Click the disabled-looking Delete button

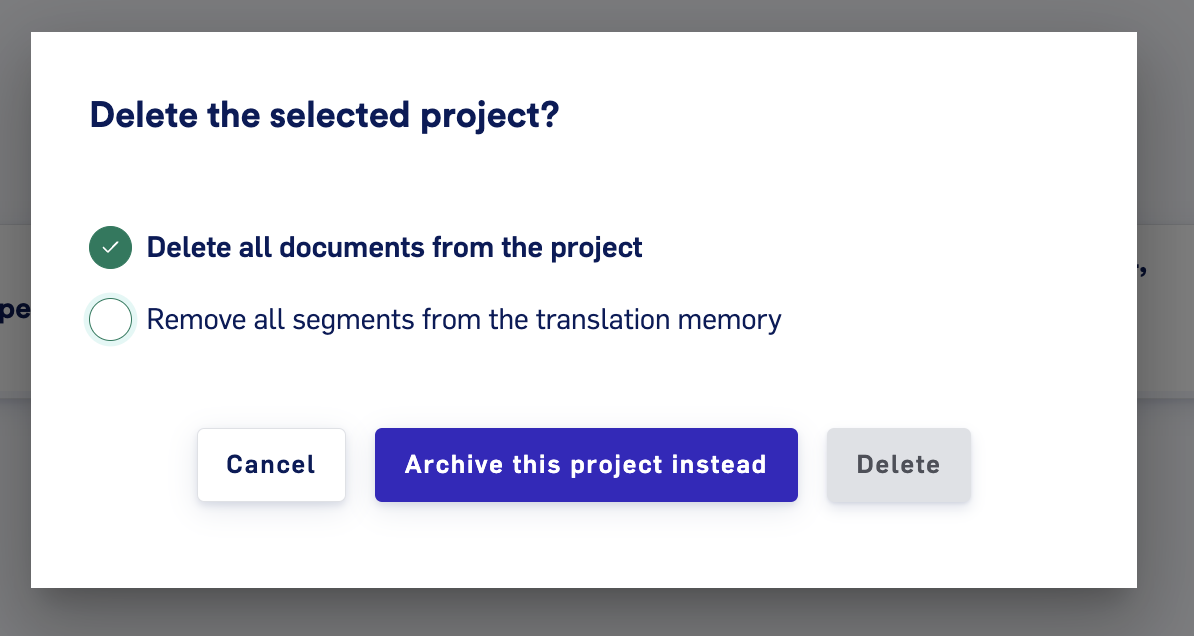coord(899,465)
